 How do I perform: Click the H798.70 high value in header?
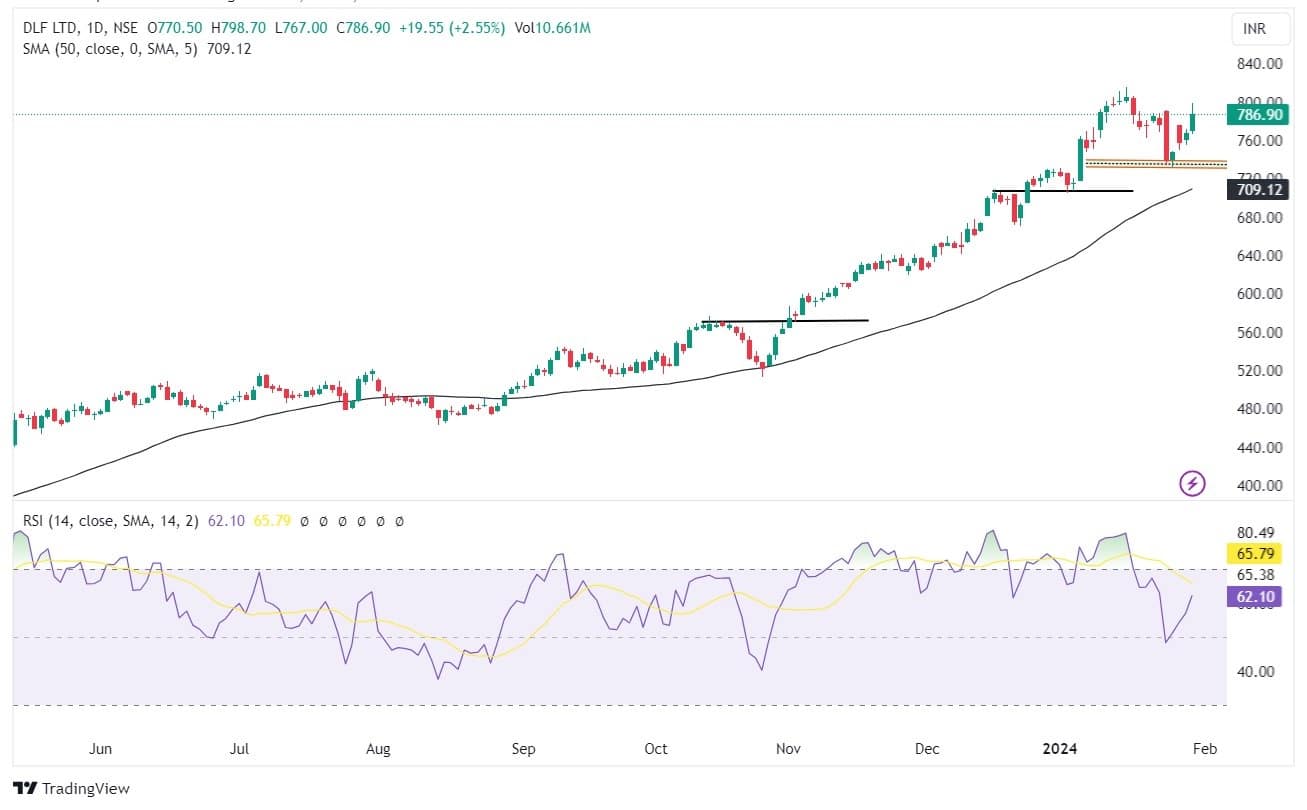pyautogui.click(x=238, y=28)
